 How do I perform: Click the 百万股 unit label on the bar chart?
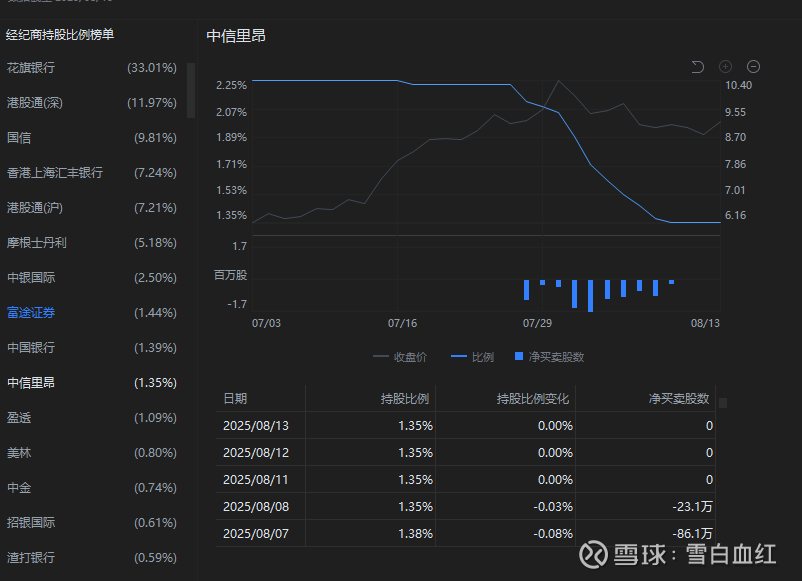230,275
